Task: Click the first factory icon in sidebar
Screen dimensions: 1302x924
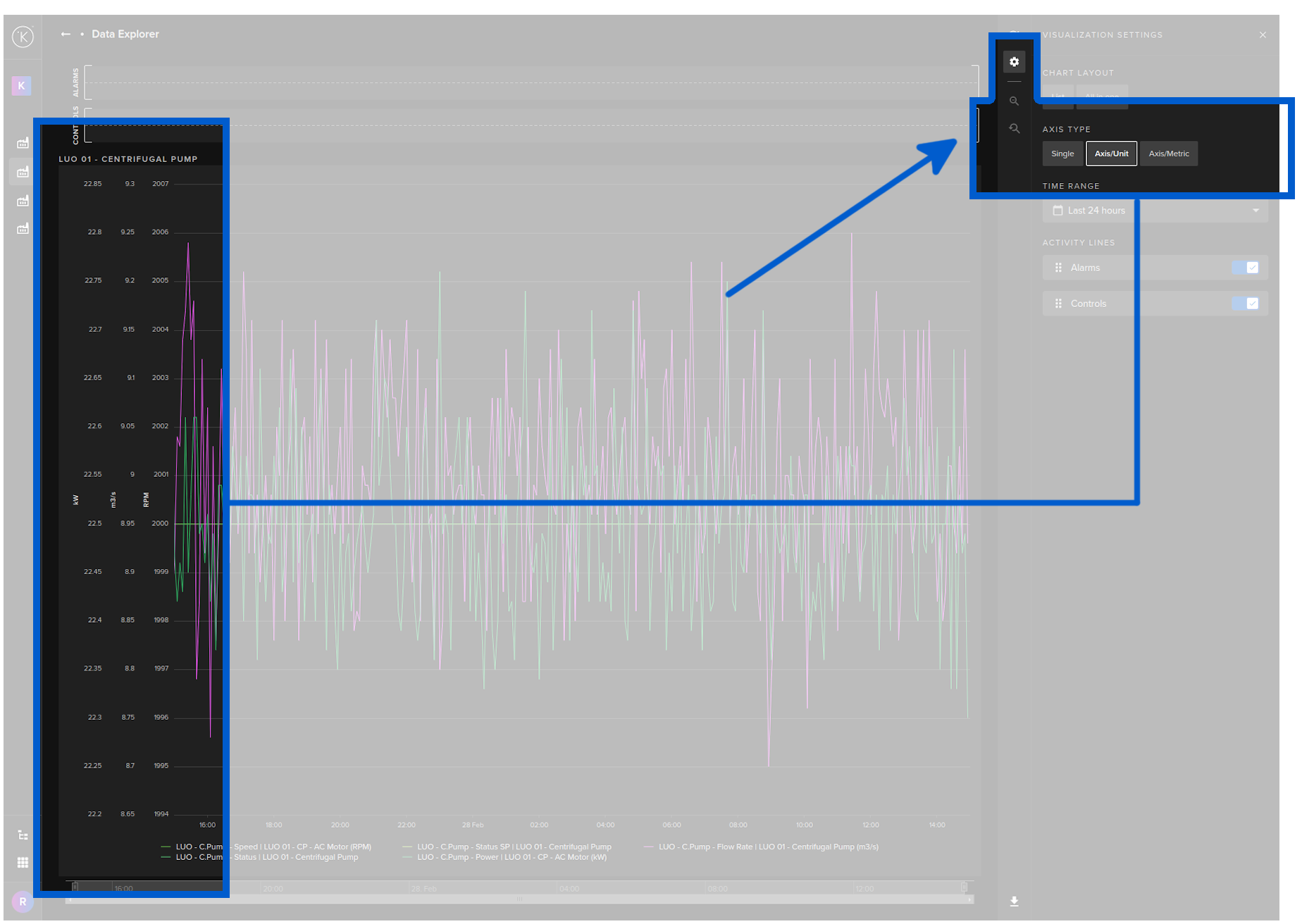Action: pyautogui.click(x=23, y=143)
